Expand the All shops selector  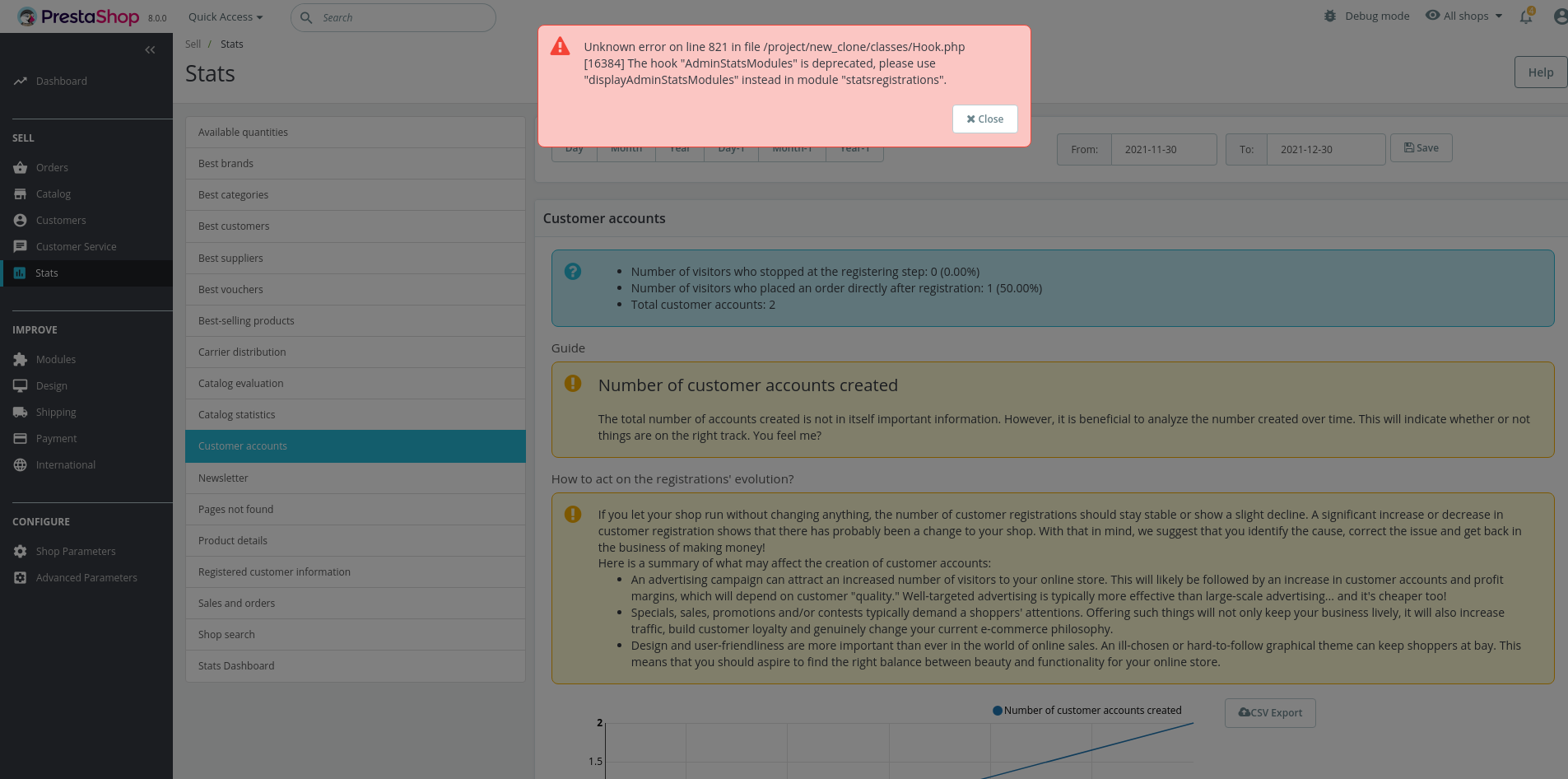1463,15
